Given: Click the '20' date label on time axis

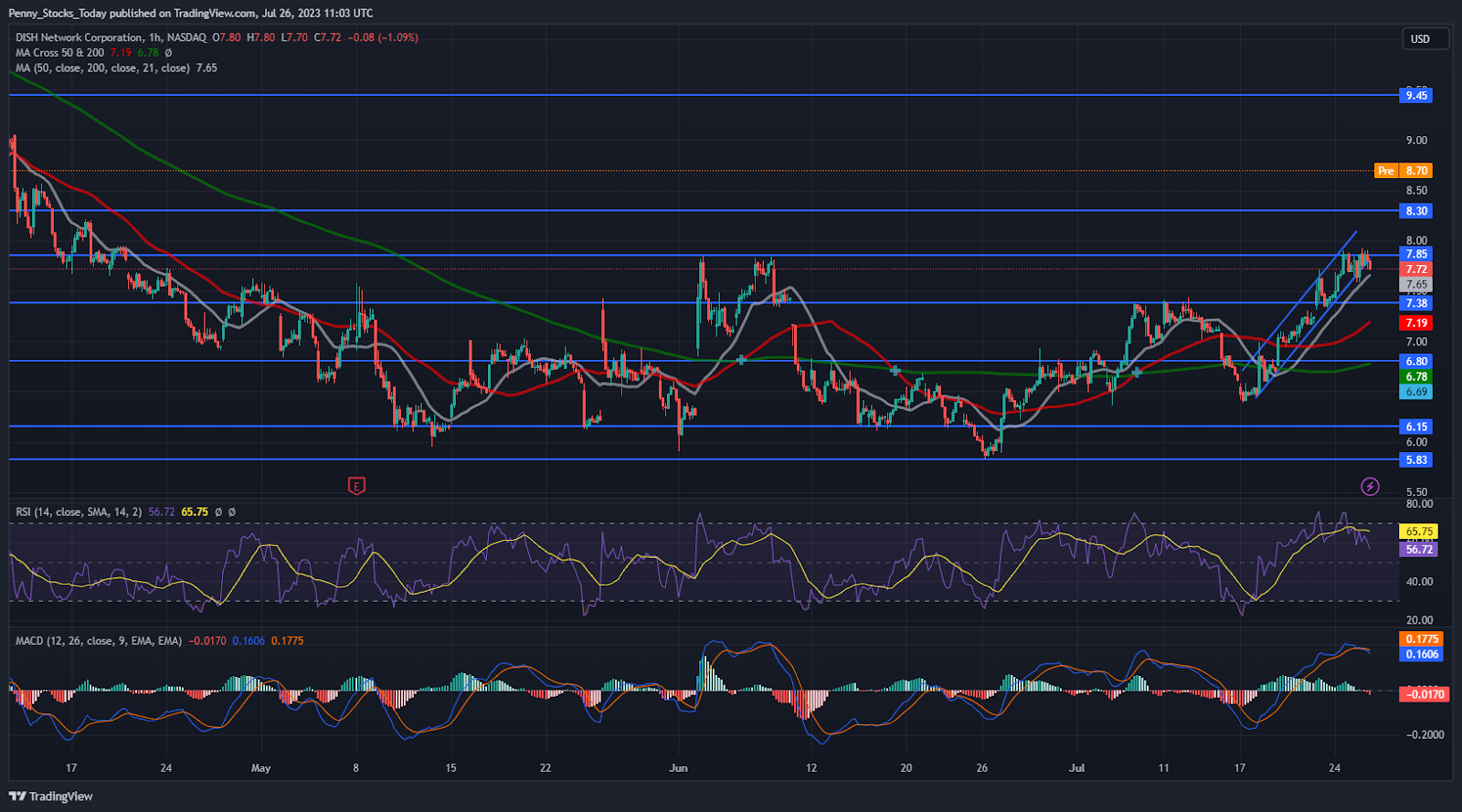Looking at the screenshot, I should coord(906,768).
